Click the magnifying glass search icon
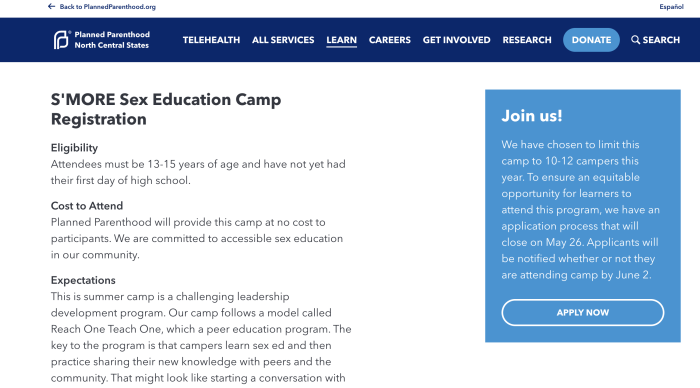Viewport: 700px width, 388px height. (x=635, y=40)
